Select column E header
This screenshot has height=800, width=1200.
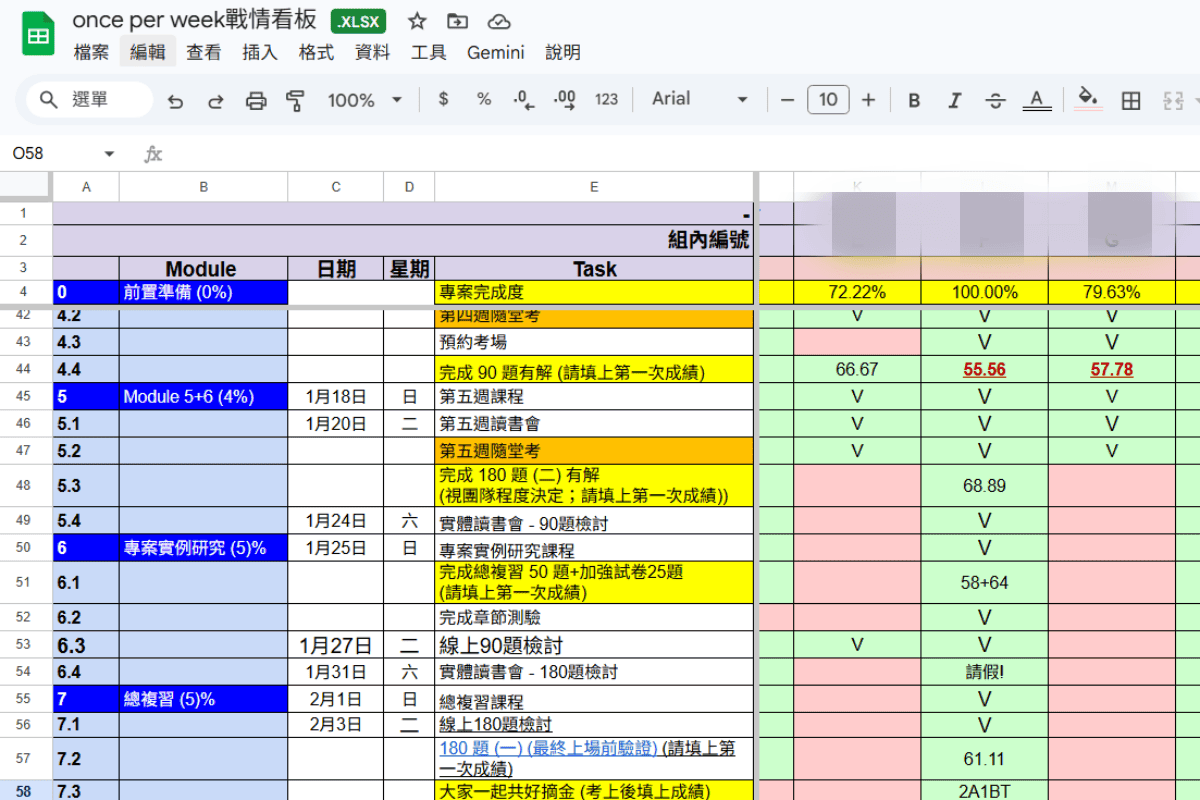coord(594,186)
